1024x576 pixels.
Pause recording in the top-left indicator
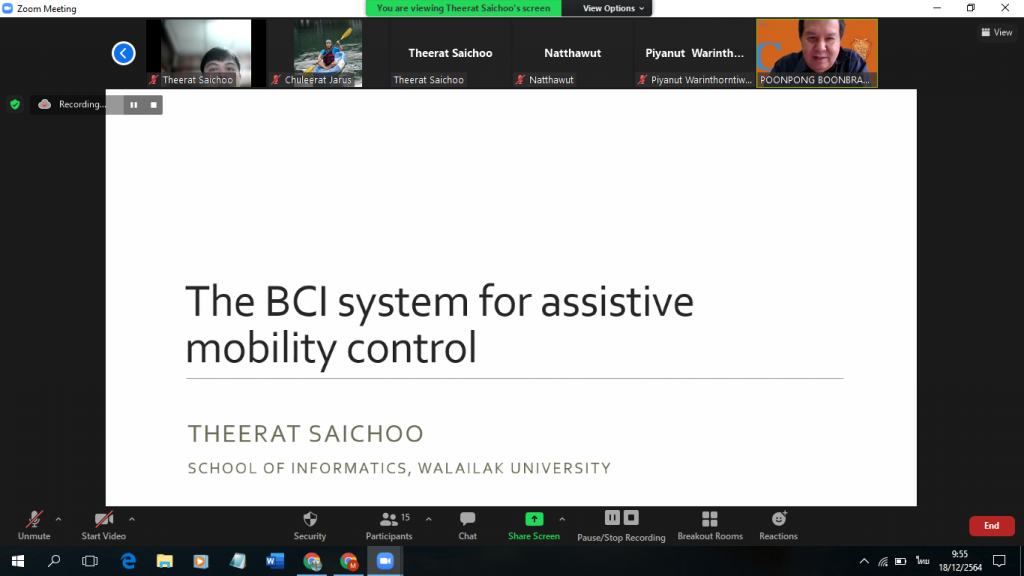(x=134, y=104)
